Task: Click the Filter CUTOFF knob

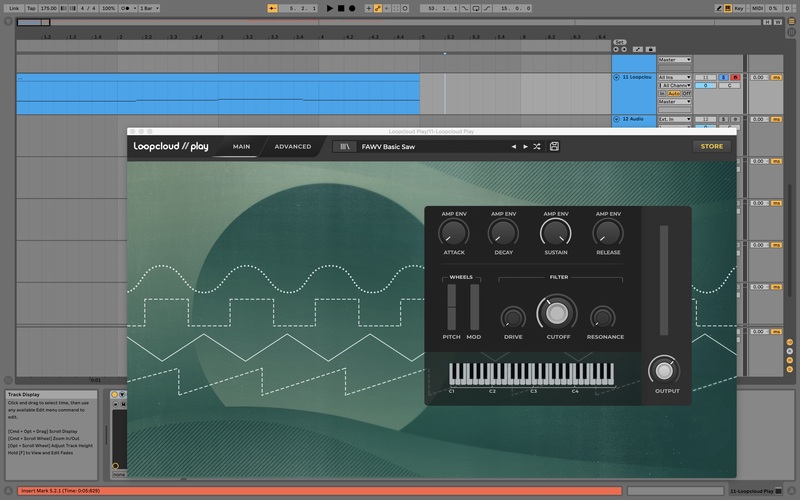Action: [x=556, y=315]
